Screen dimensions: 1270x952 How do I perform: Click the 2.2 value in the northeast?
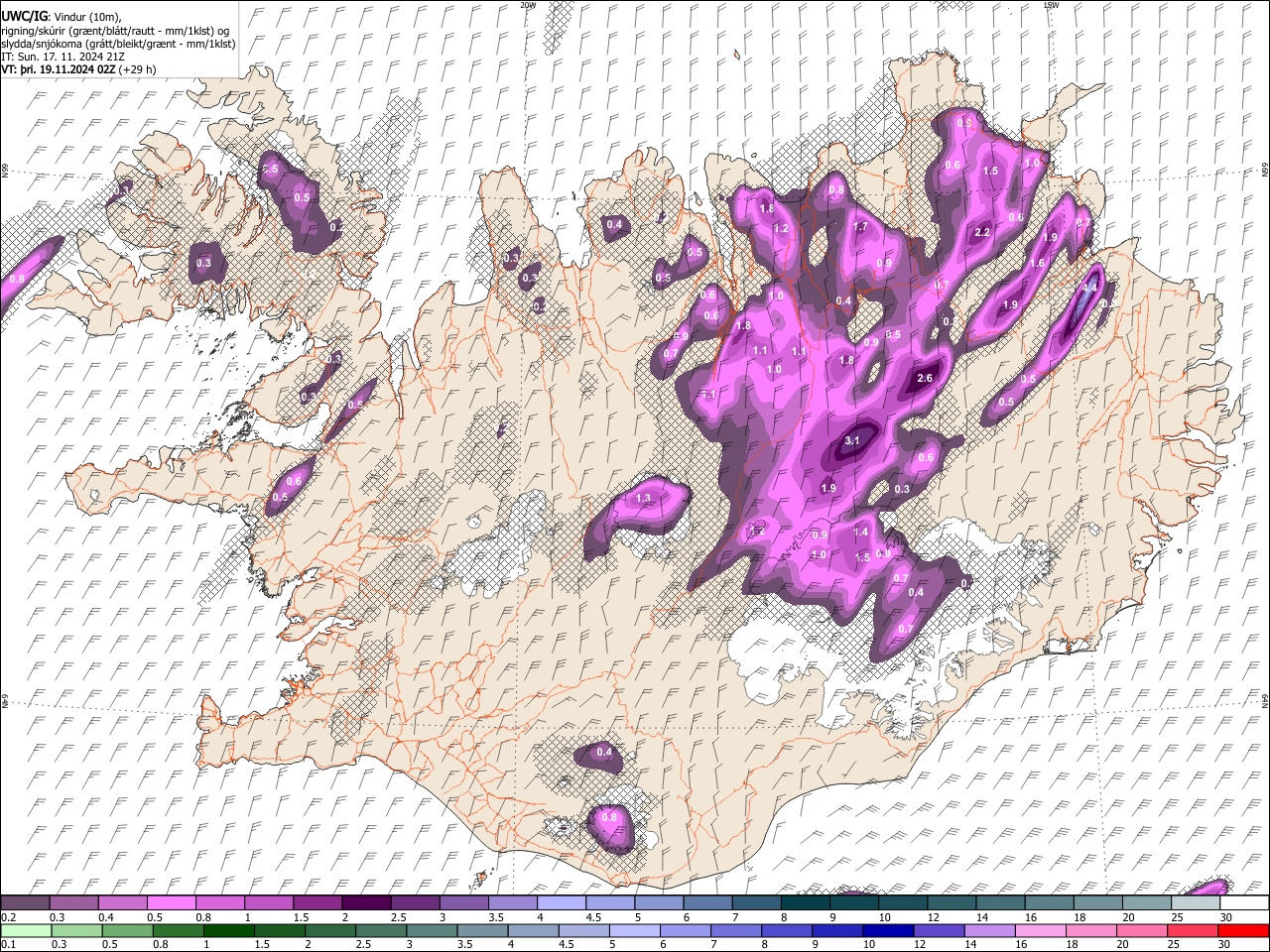coord(982,233)
